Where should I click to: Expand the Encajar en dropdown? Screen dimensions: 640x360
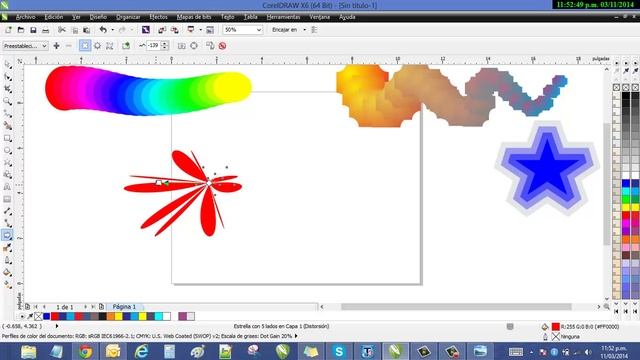click(304, 30)
